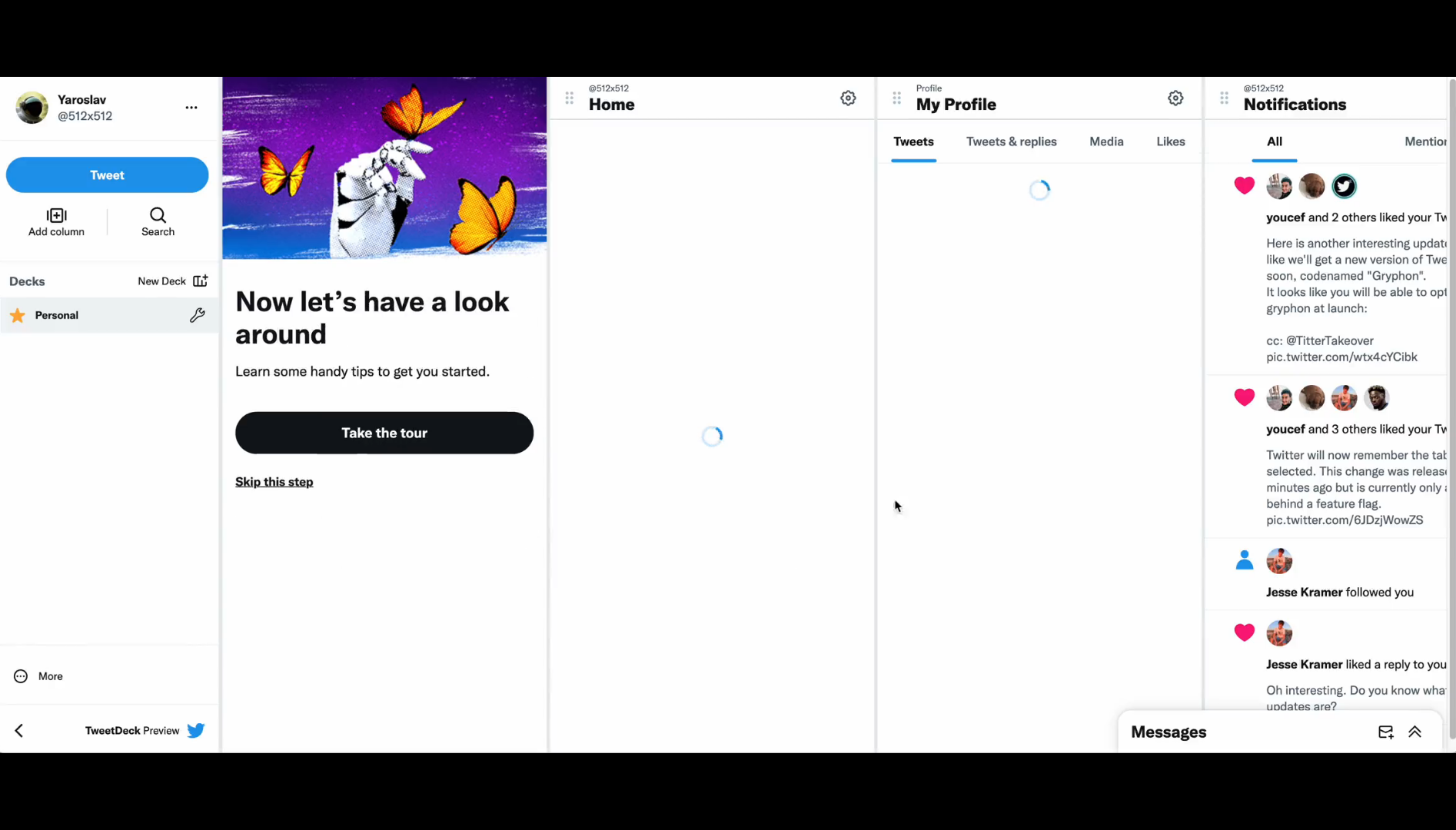Add a new column

56,222
